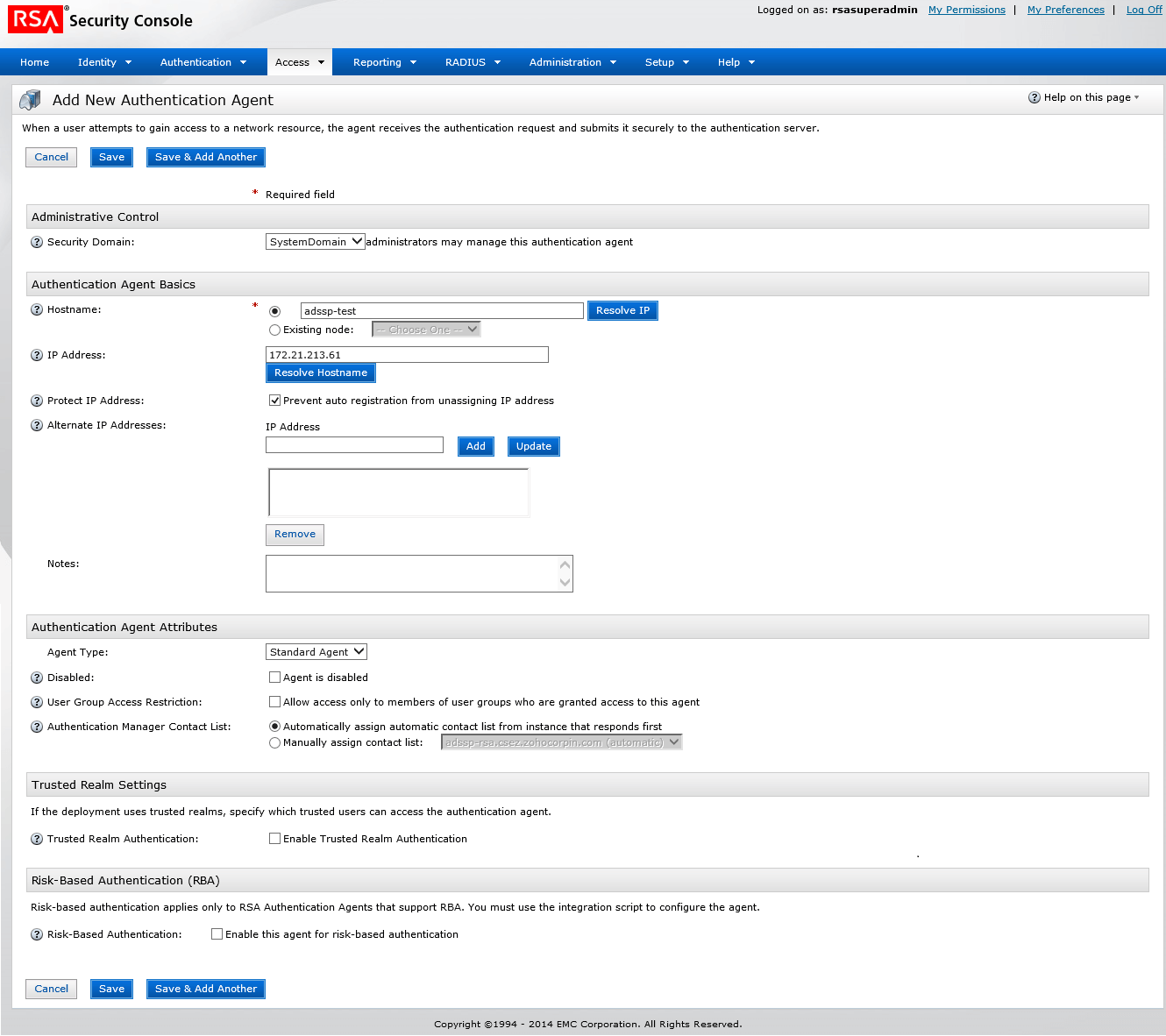Select the Manually assign contact list radio button
This screenshot has height=1036, width=1166.
click(x=274, y=742)
